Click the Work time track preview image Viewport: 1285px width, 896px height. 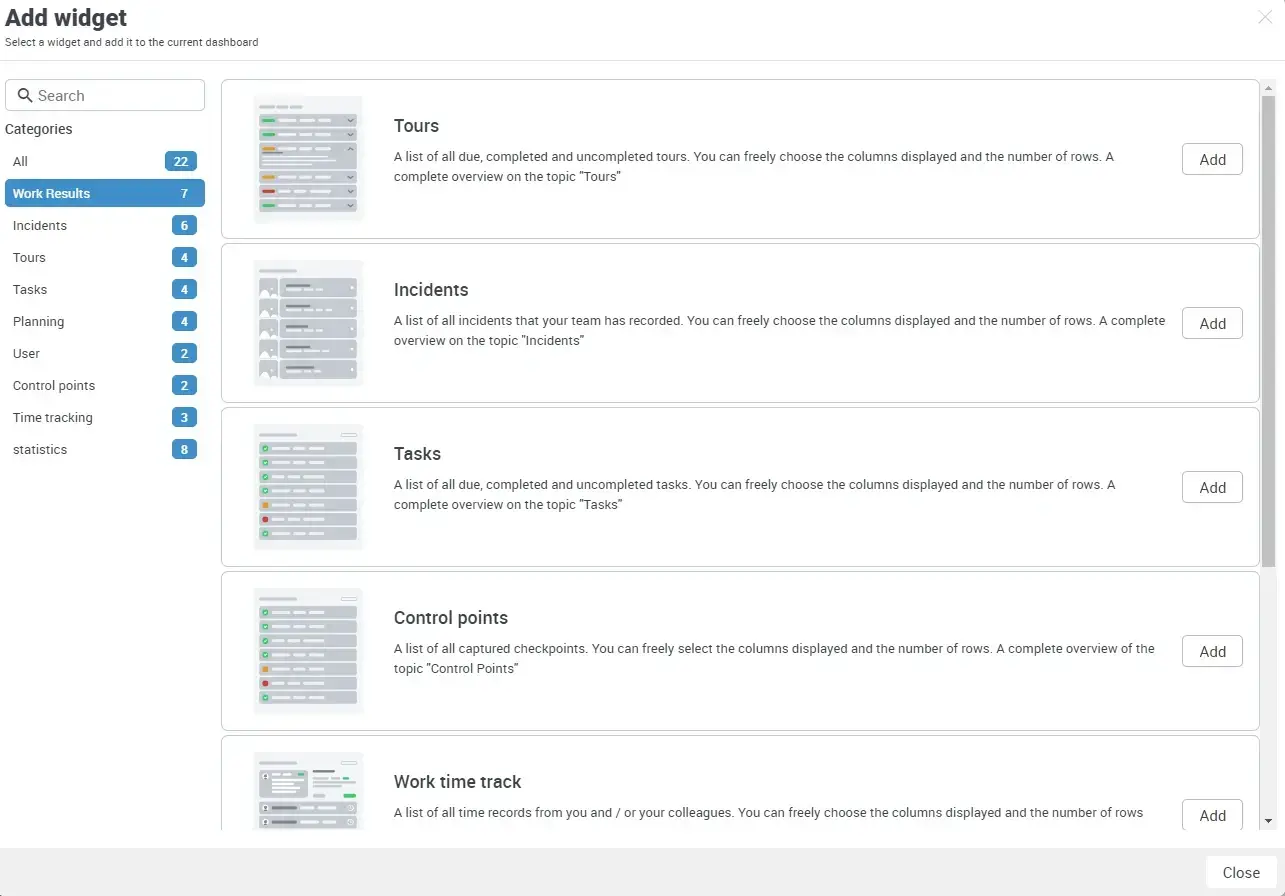click(308, 790)
